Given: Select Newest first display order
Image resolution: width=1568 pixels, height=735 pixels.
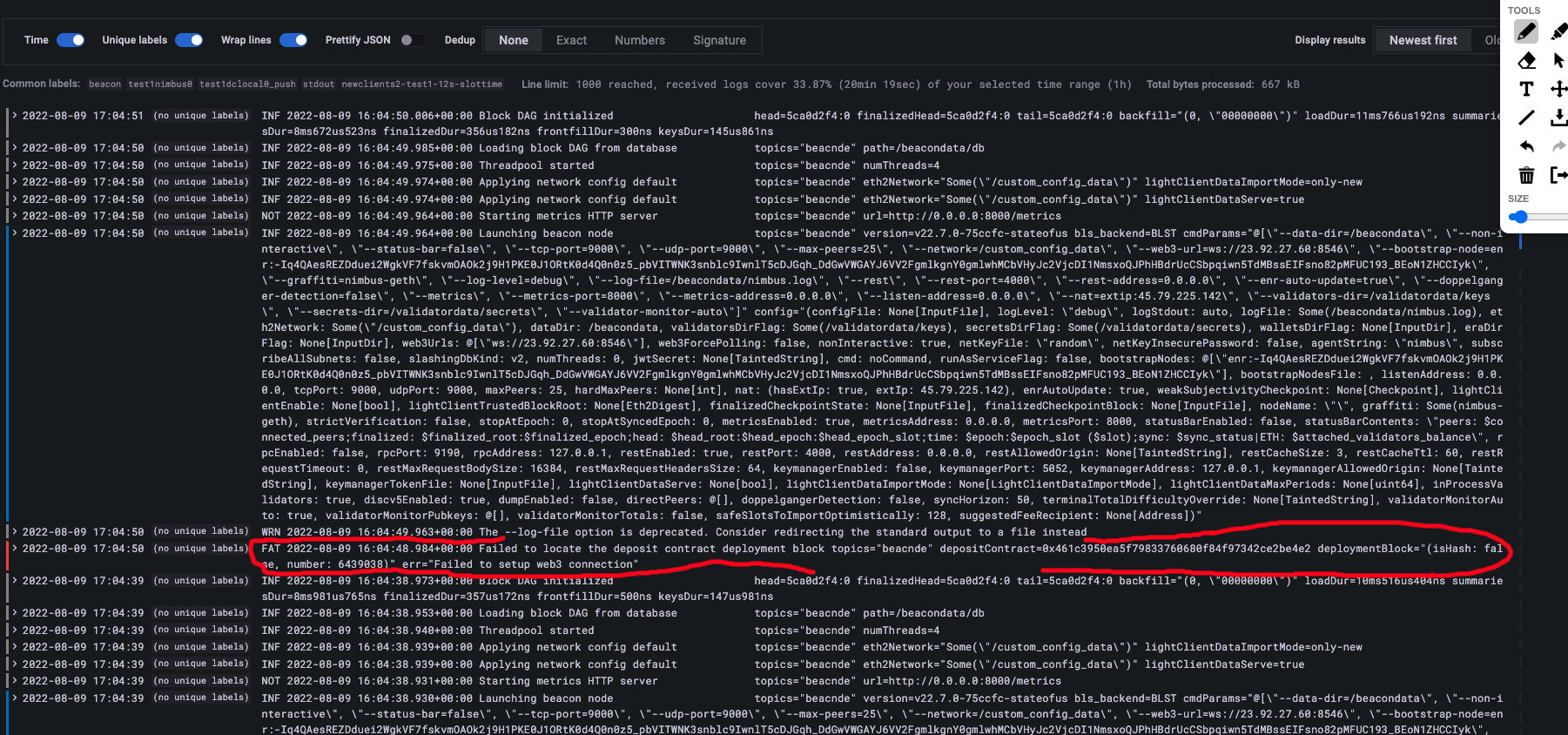Looking at the screenshot, I should [1423, 40].
